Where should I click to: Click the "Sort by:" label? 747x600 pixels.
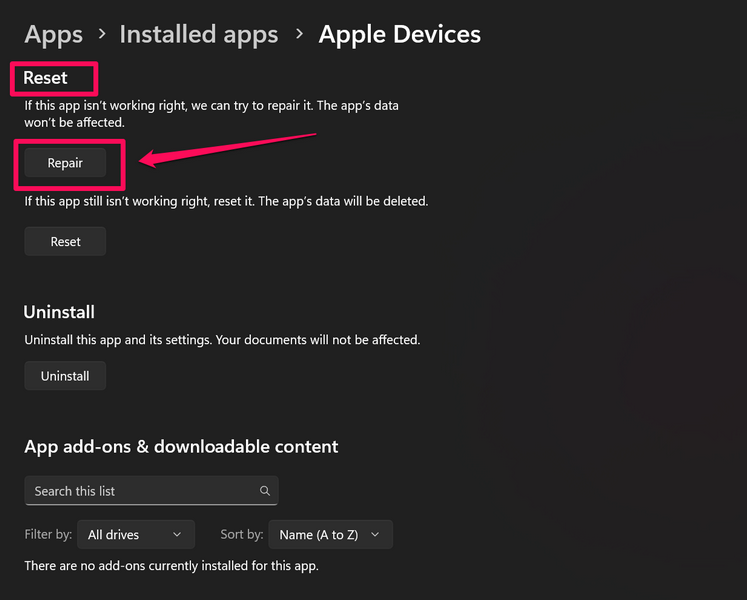[241, 535]
